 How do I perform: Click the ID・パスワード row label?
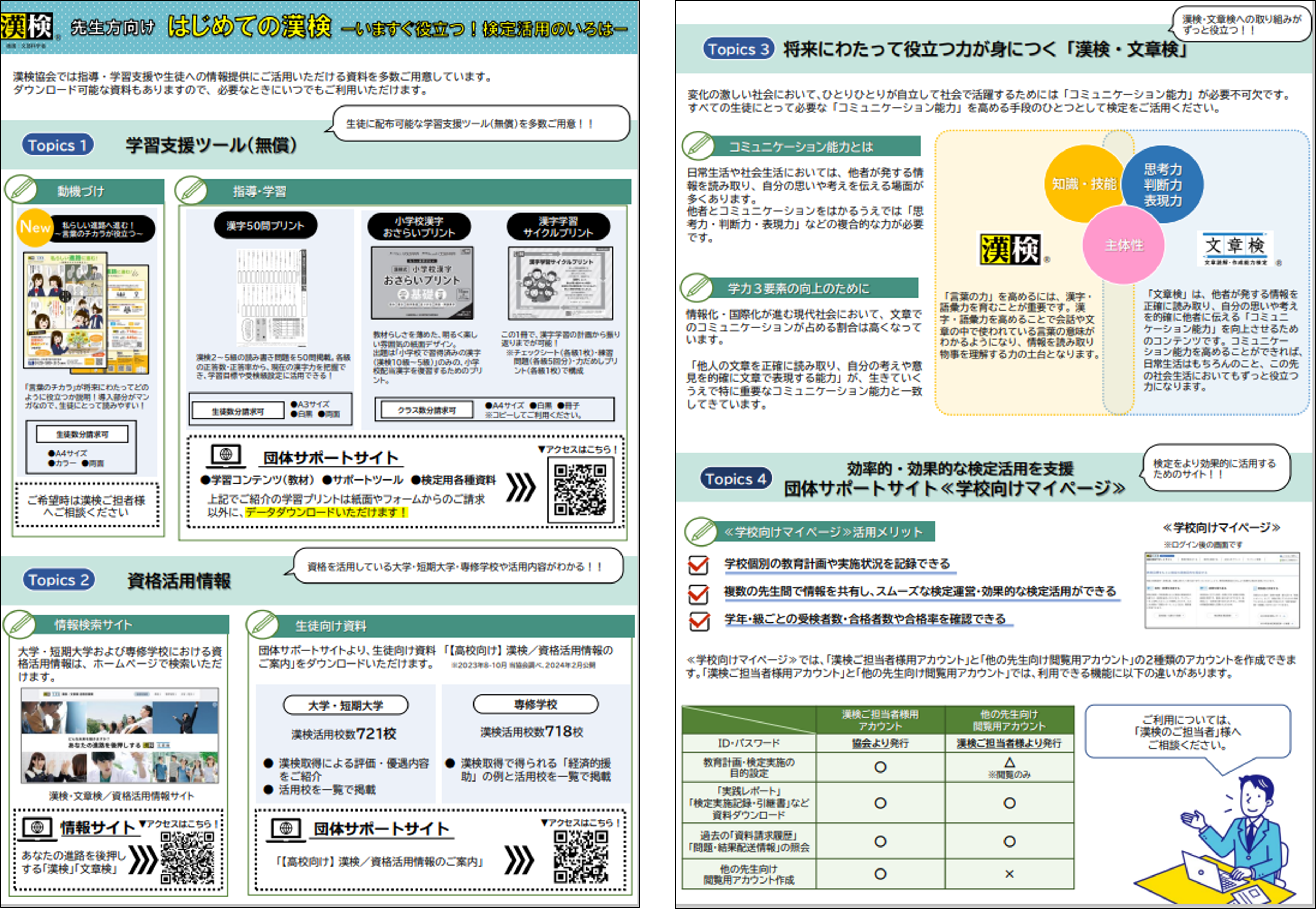(749, 743)
